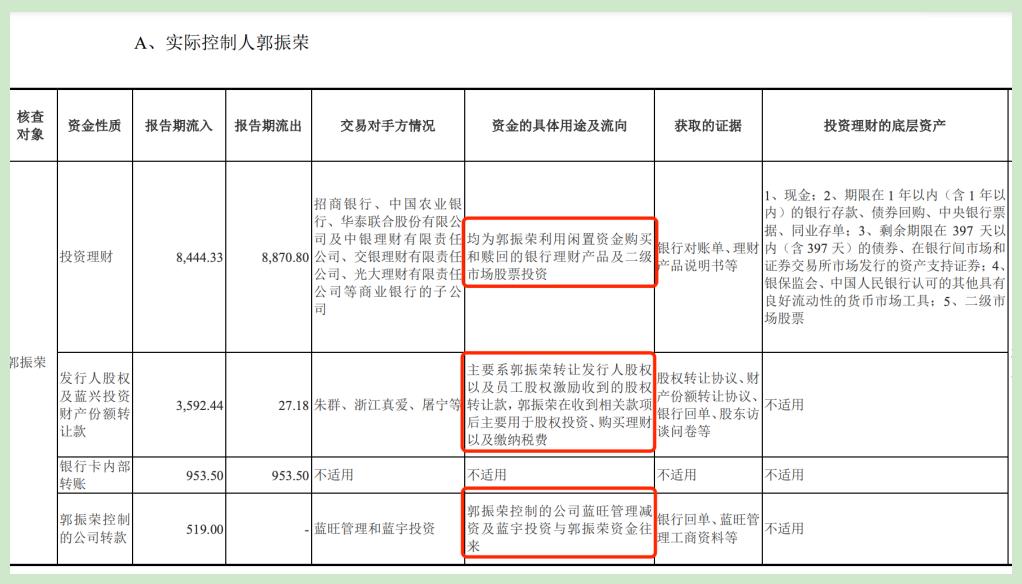This screenshot has width=1022, height=584.
Task: Click underlying asset '不适用' in 银行卡内部转账 row
Action: click(784, 474)
